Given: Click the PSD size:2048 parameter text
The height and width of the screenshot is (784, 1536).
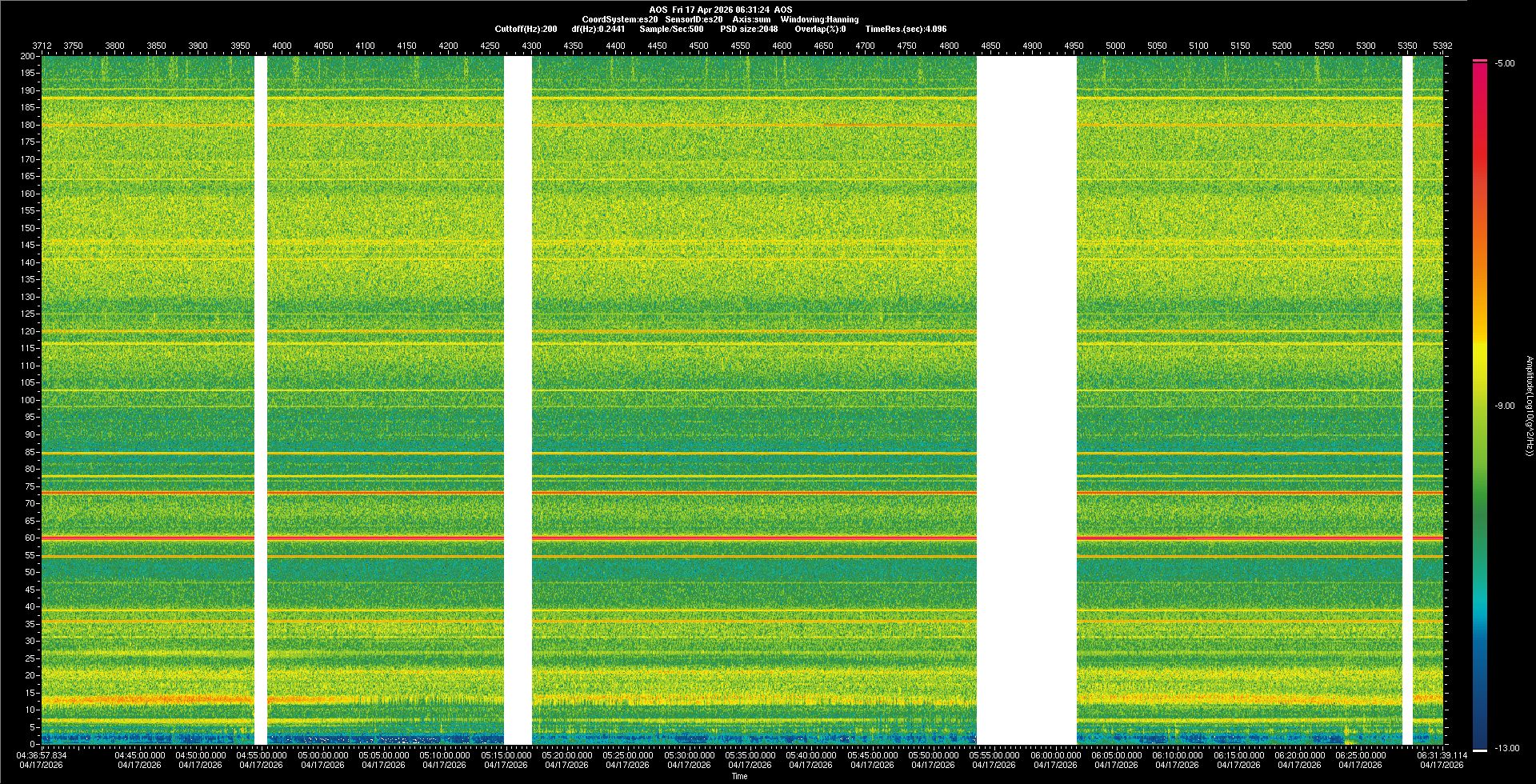Looking at the screenshot, I should [x=749, y=29].
